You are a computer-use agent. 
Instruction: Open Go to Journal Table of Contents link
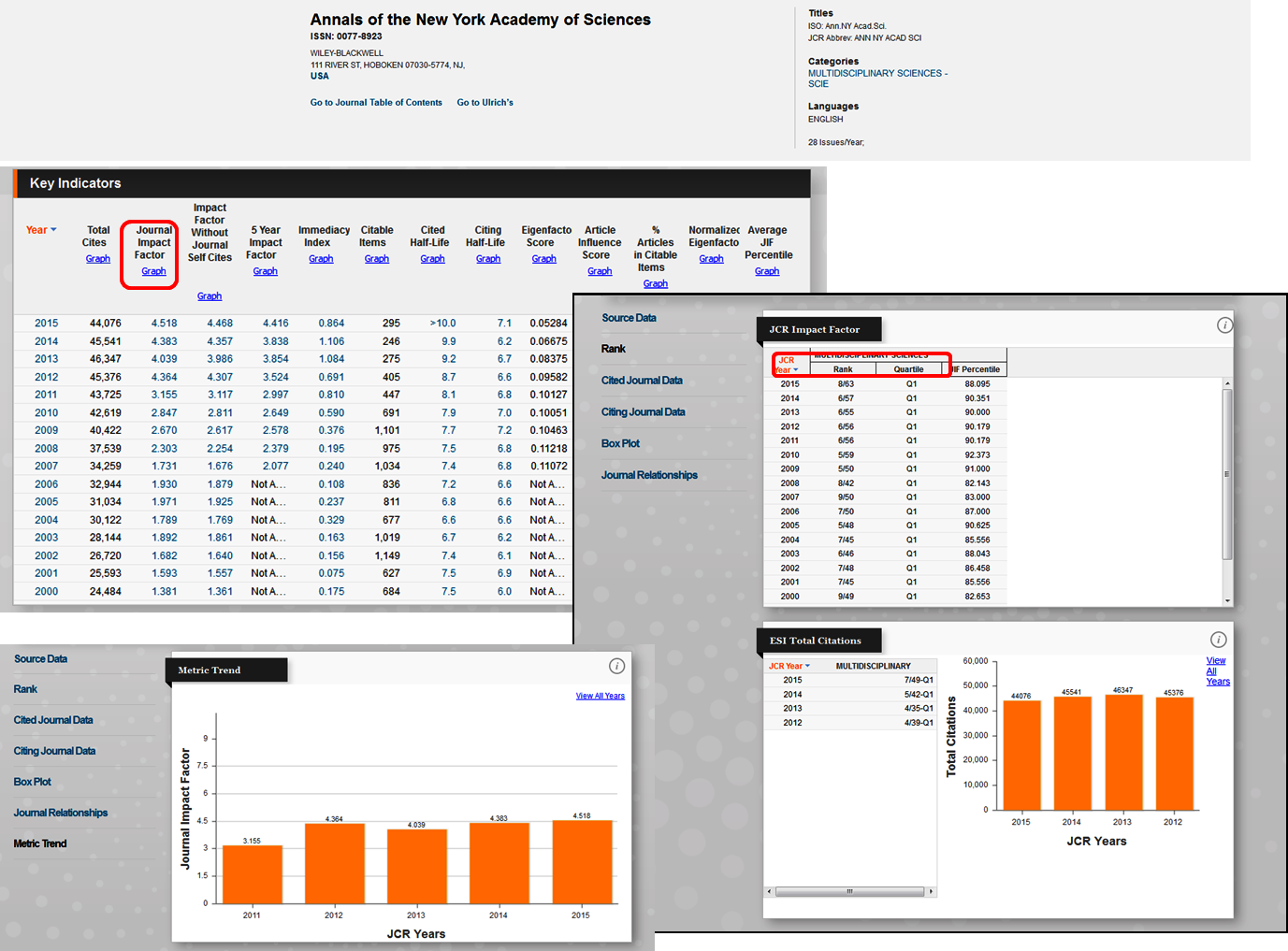click(x=376, y=103)
